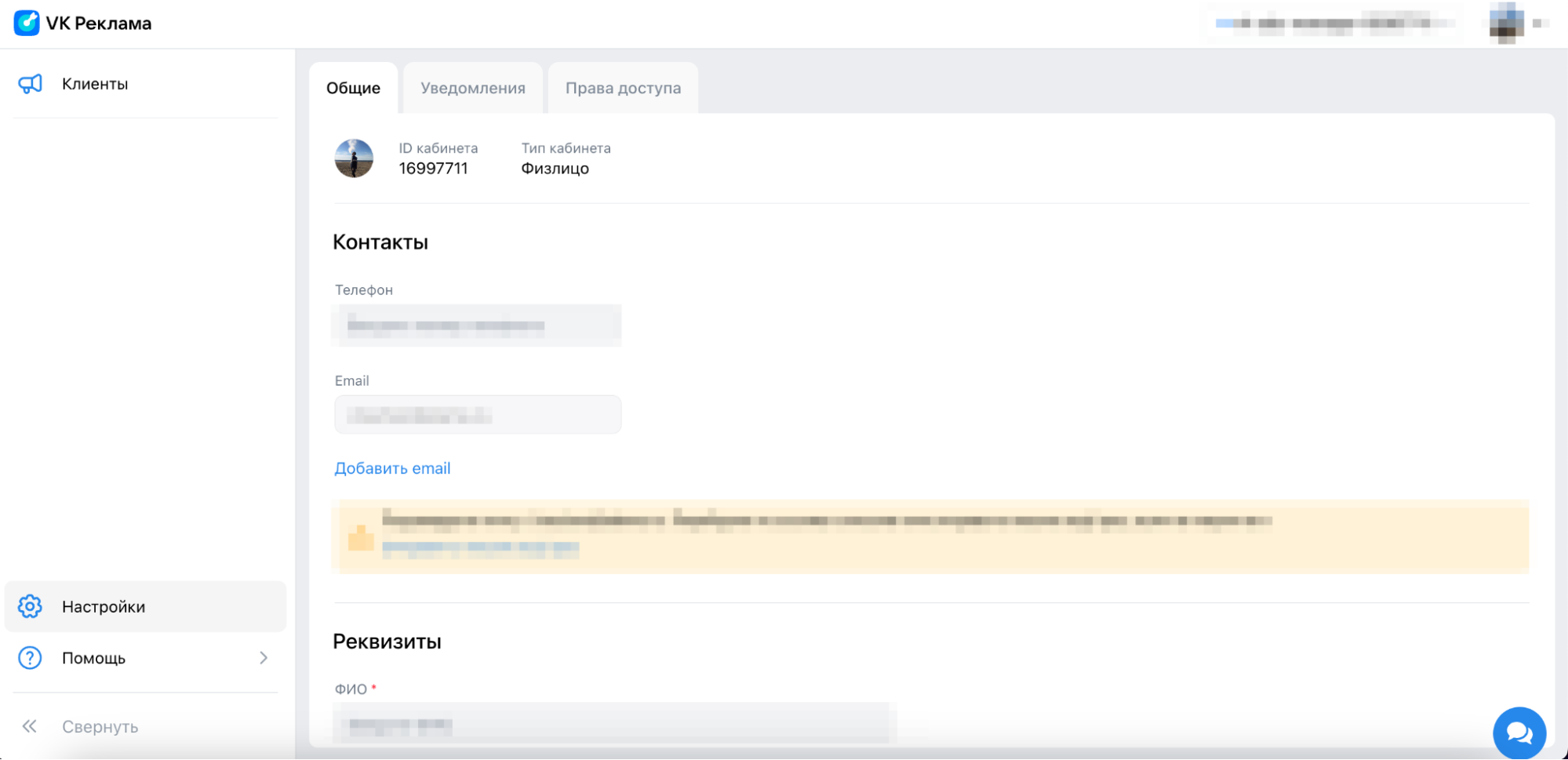Click the Email input field

click(x=478, y=415)
